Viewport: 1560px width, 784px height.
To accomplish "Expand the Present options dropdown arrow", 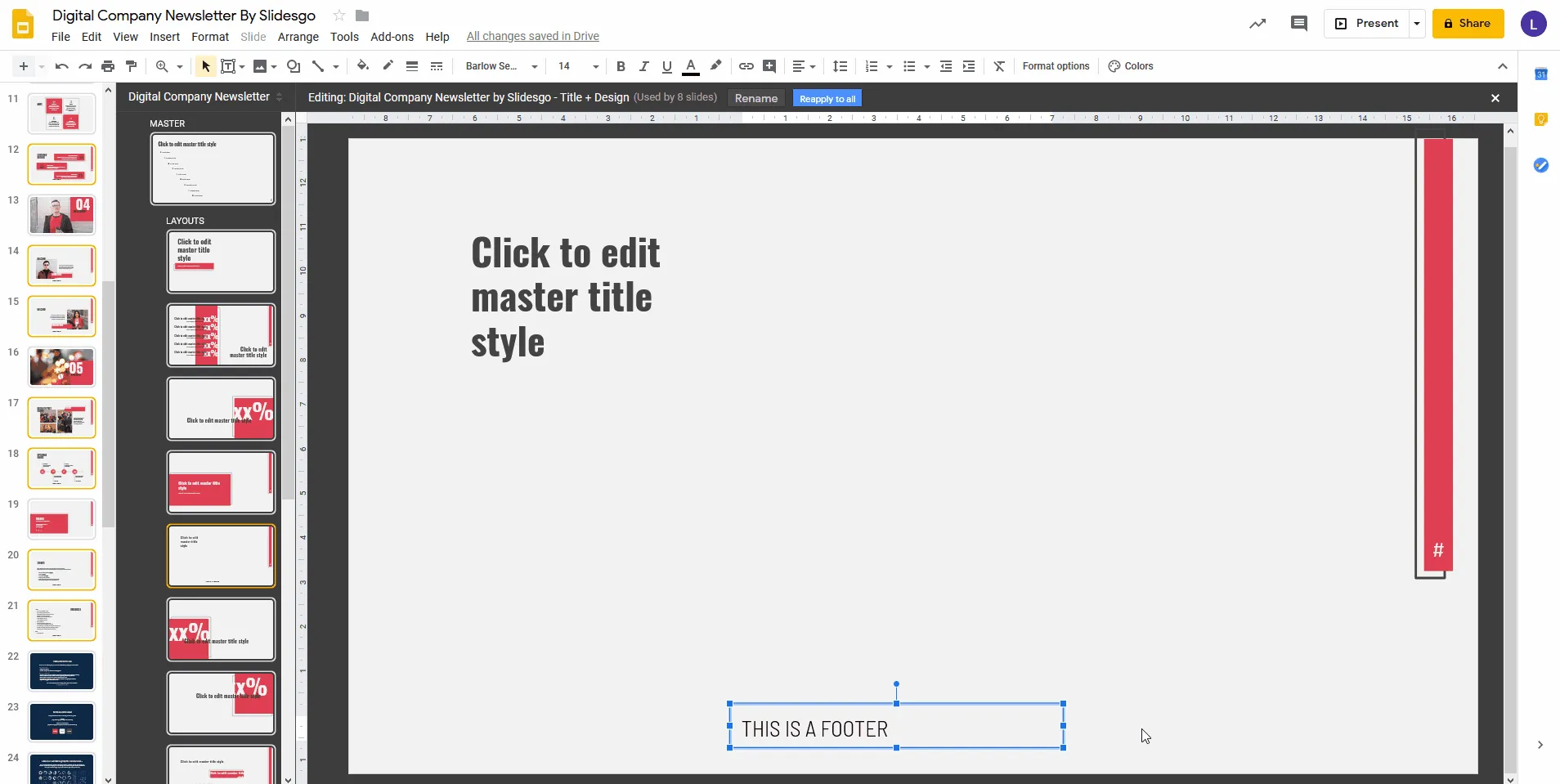I will [1417, 23].
